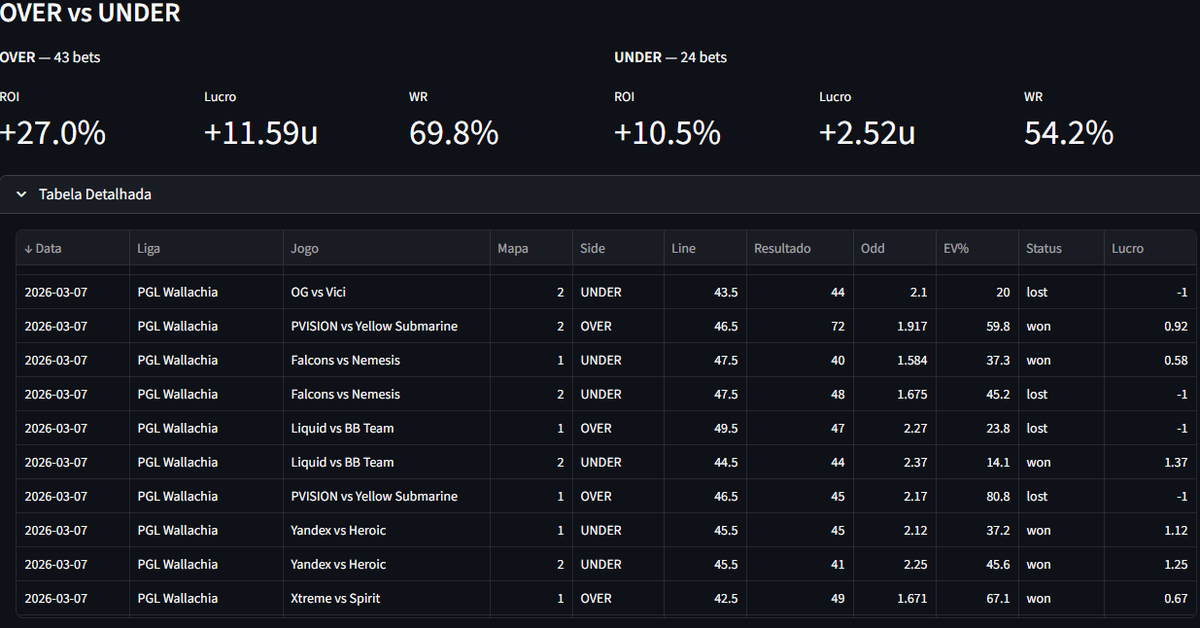Select the Odd cell showing 2.12
The image size is (1200, 628).
pos(895,530)
